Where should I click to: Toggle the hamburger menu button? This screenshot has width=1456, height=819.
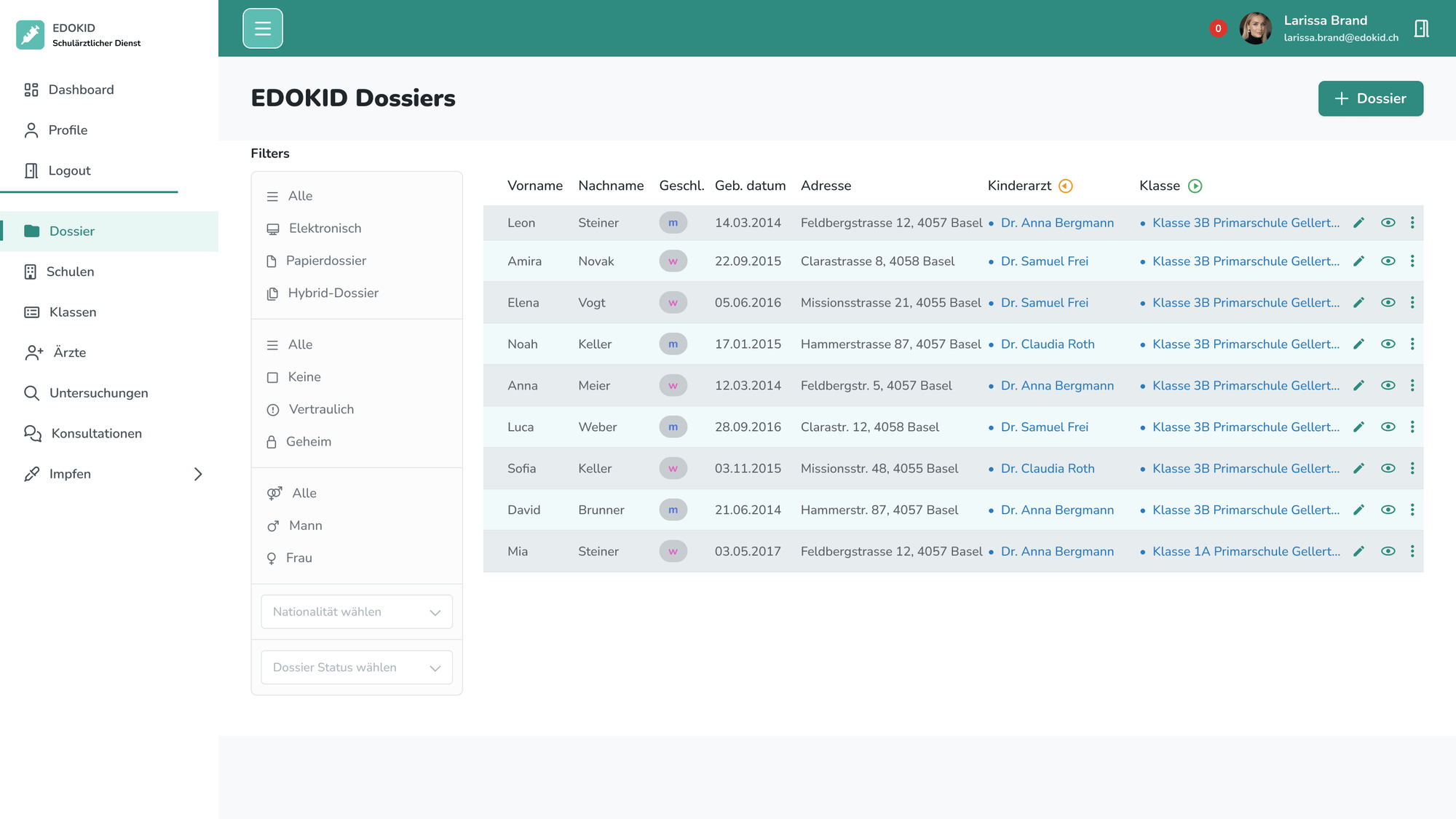coord(263,28)
